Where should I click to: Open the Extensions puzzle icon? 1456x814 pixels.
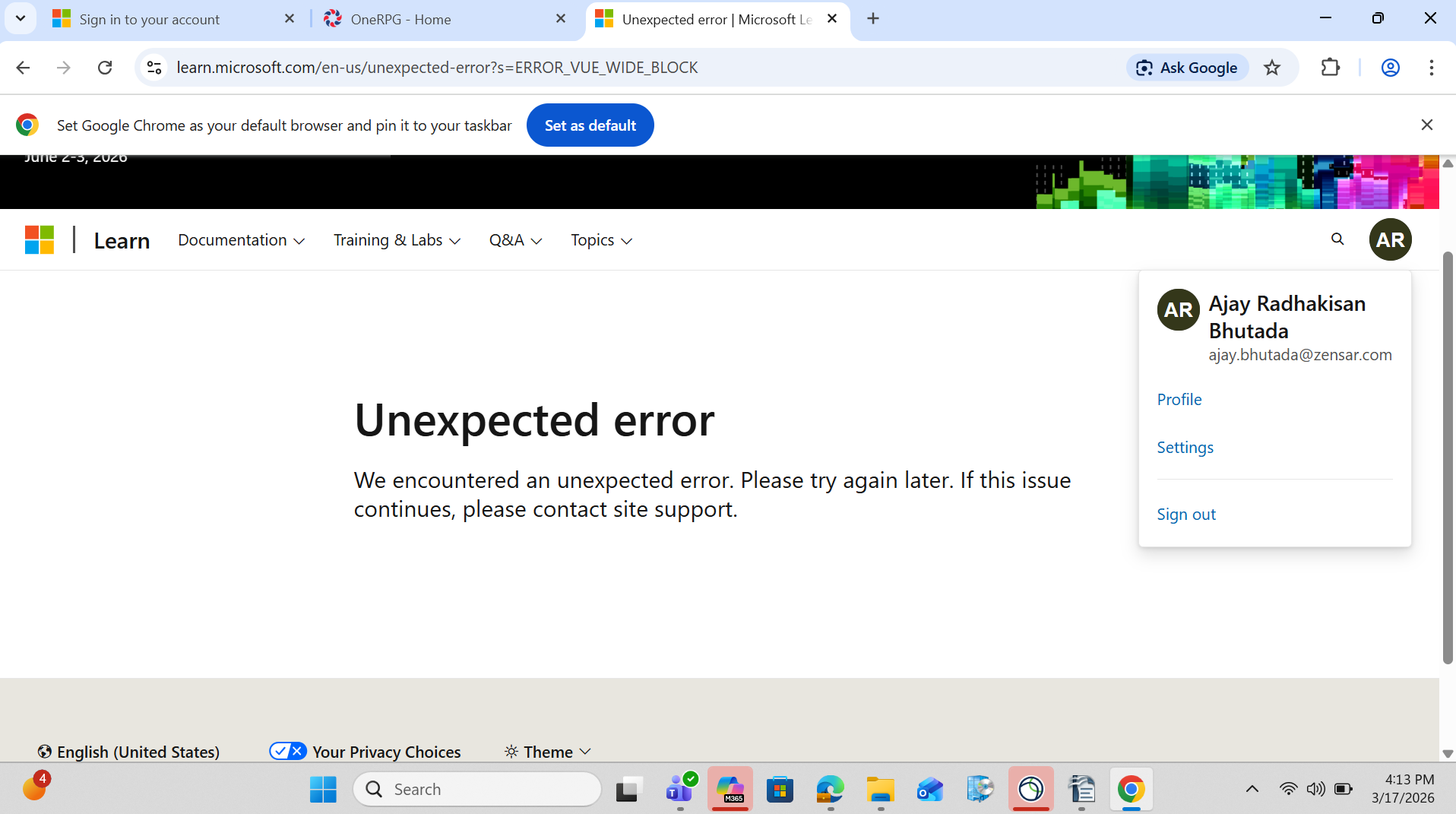tap(1330, 68)
